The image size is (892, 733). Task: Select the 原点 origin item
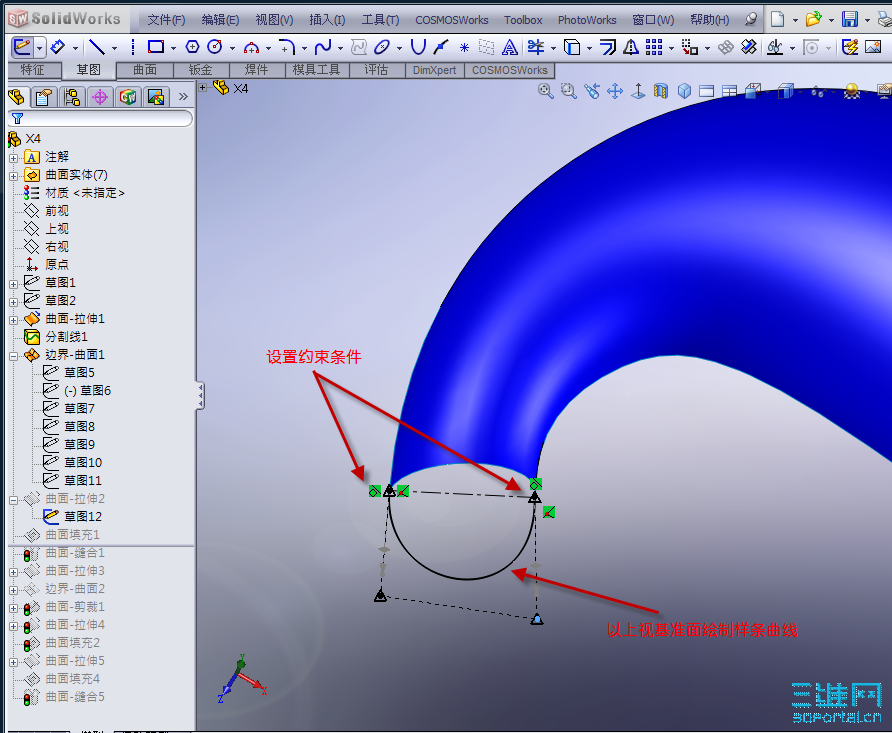tap(56, 264)
